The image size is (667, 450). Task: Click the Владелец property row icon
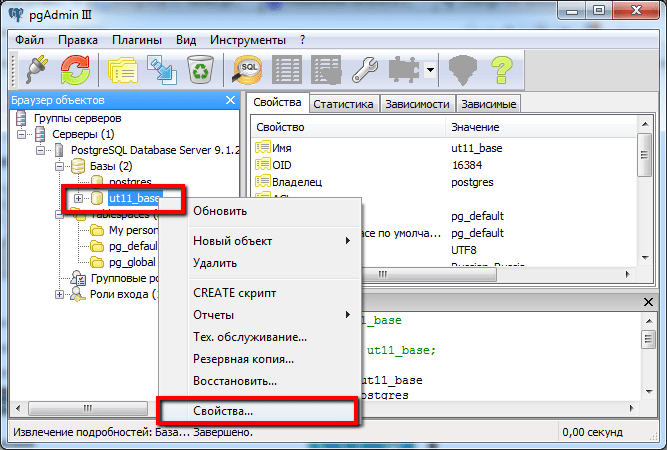262,181
